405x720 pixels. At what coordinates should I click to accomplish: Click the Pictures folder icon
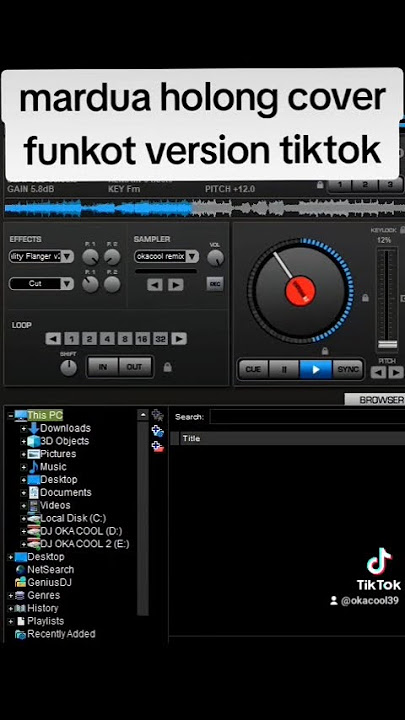coord(34,454)
